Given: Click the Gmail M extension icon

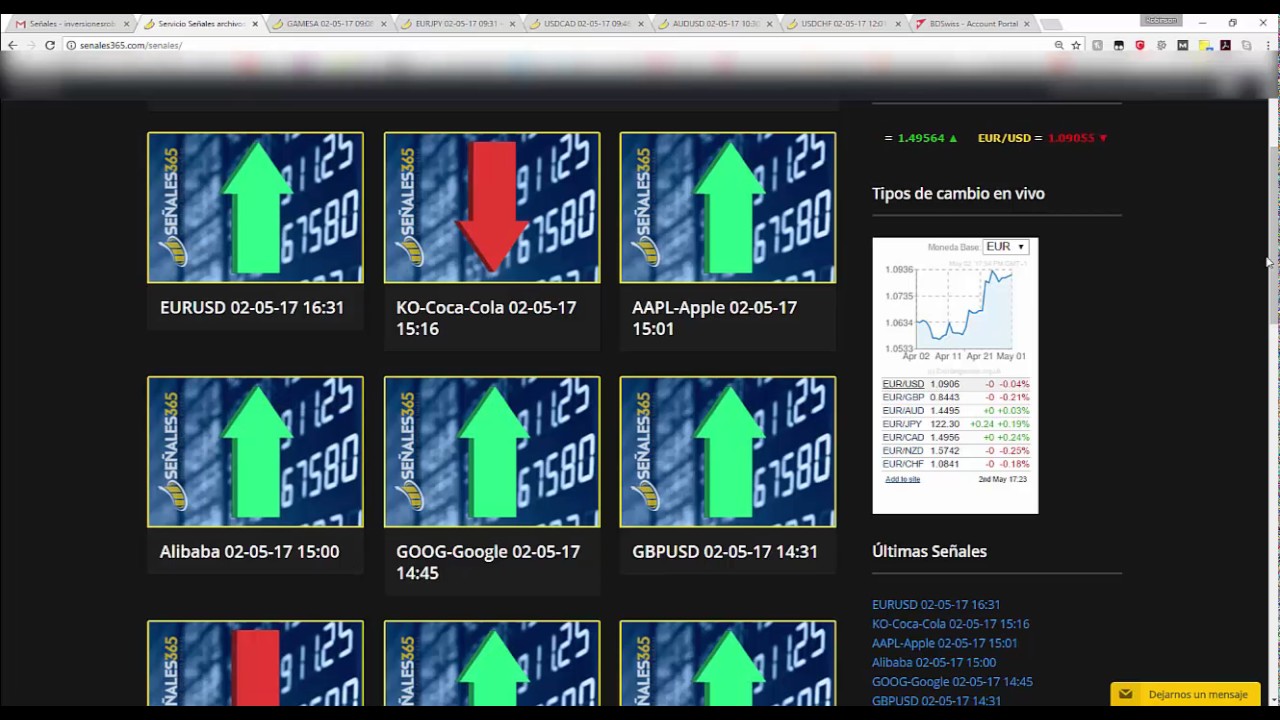Looking at the screenshot, I should 1183,45.
